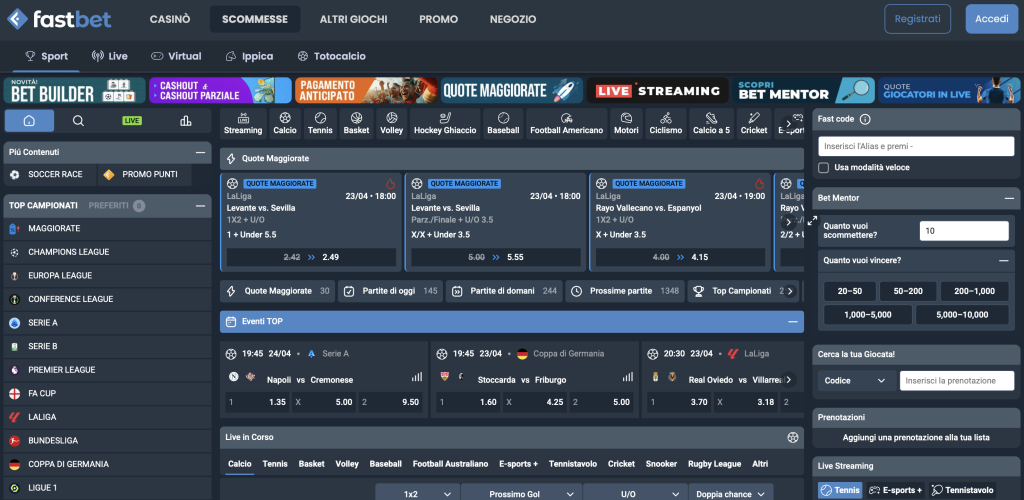This screenshot has height=500, width=1024.
Task: Click the fastbet logo
Action: pos(59,19)
